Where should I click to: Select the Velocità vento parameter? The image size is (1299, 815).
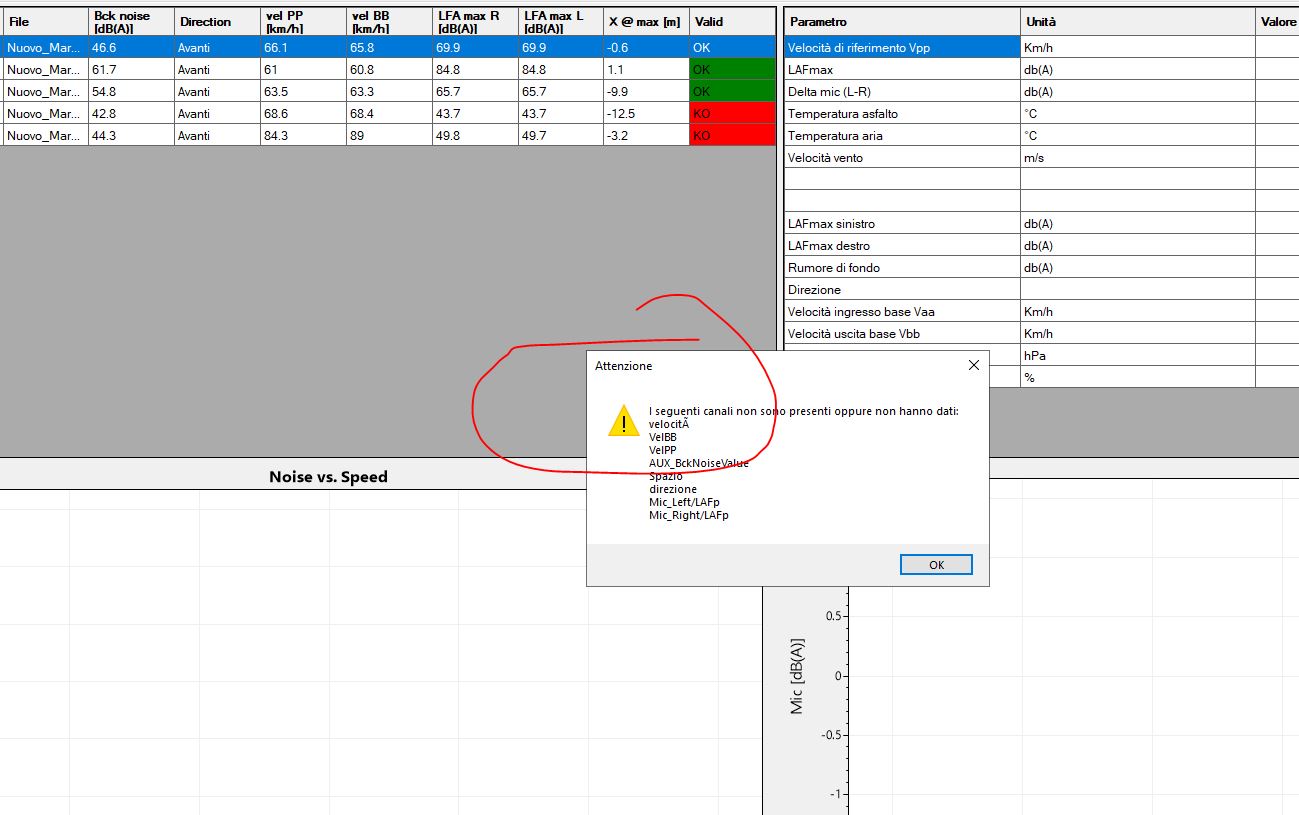[x=900, y=158]
